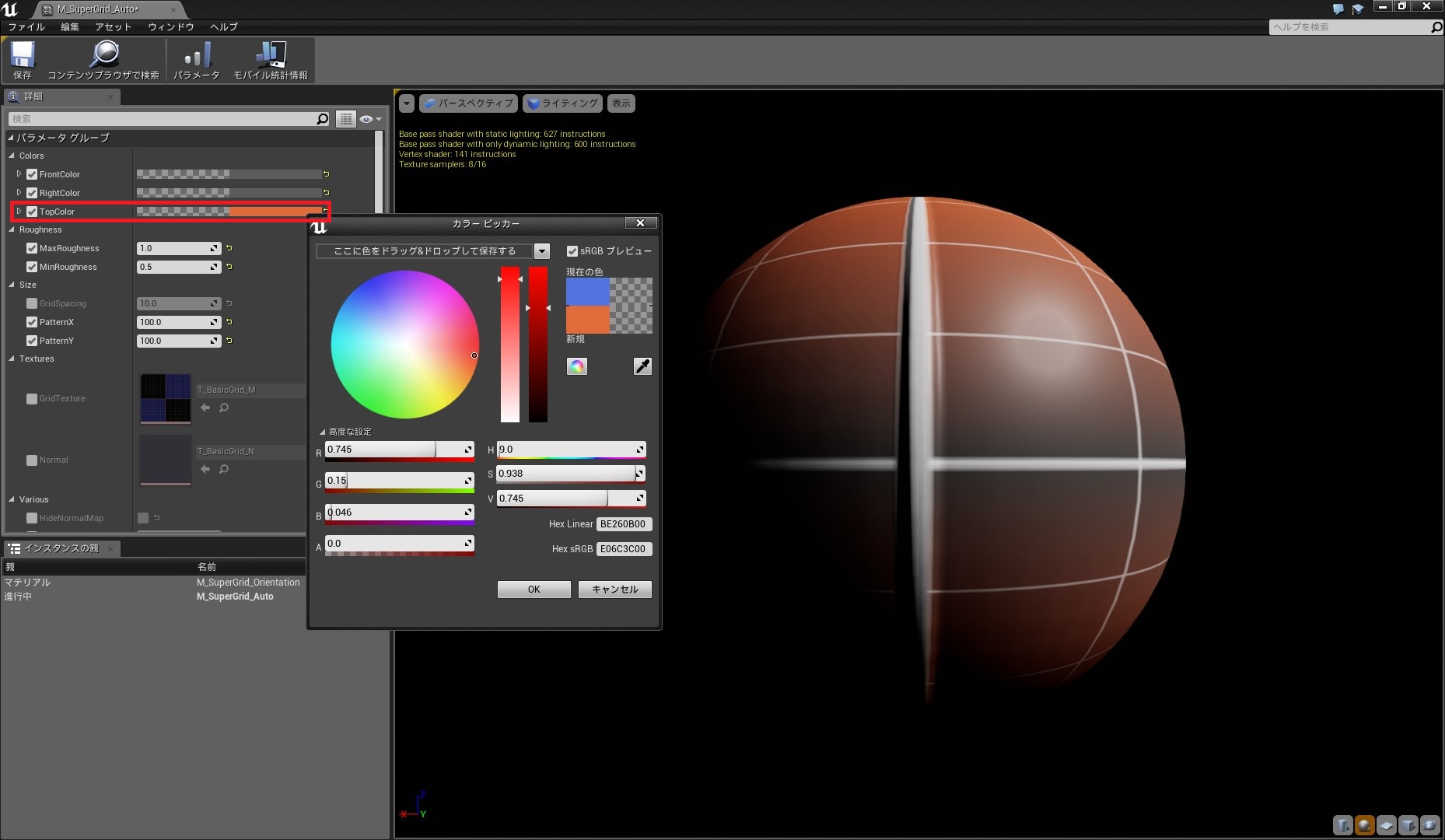This screenshot has height=840, width=1445.
Task: Uncheck MaxRoughness parameter
Action: click(32, 248)
